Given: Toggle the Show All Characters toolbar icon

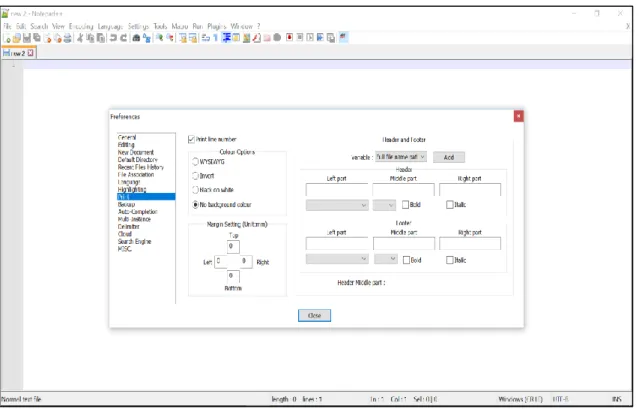Looking at the screenshot, I should pos(216,38).
